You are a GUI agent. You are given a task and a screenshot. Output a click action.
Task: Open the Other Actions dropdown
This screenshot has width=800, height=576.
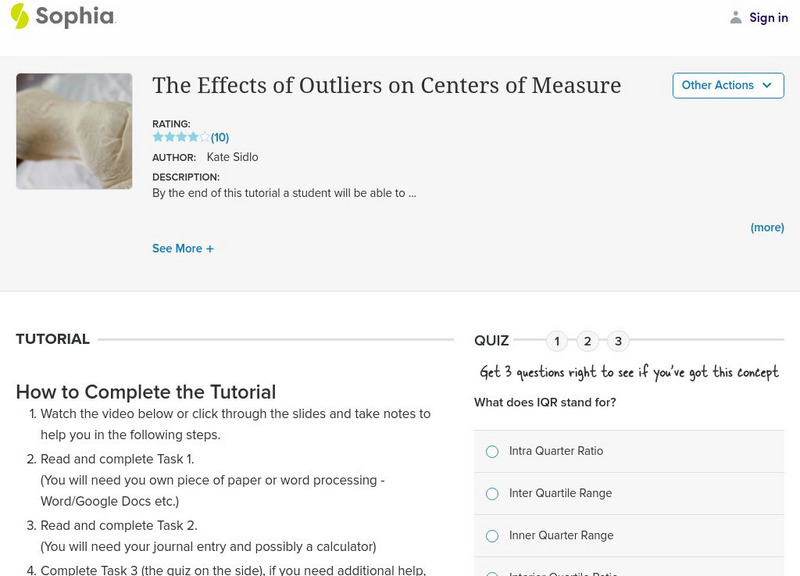coord(728,85)
